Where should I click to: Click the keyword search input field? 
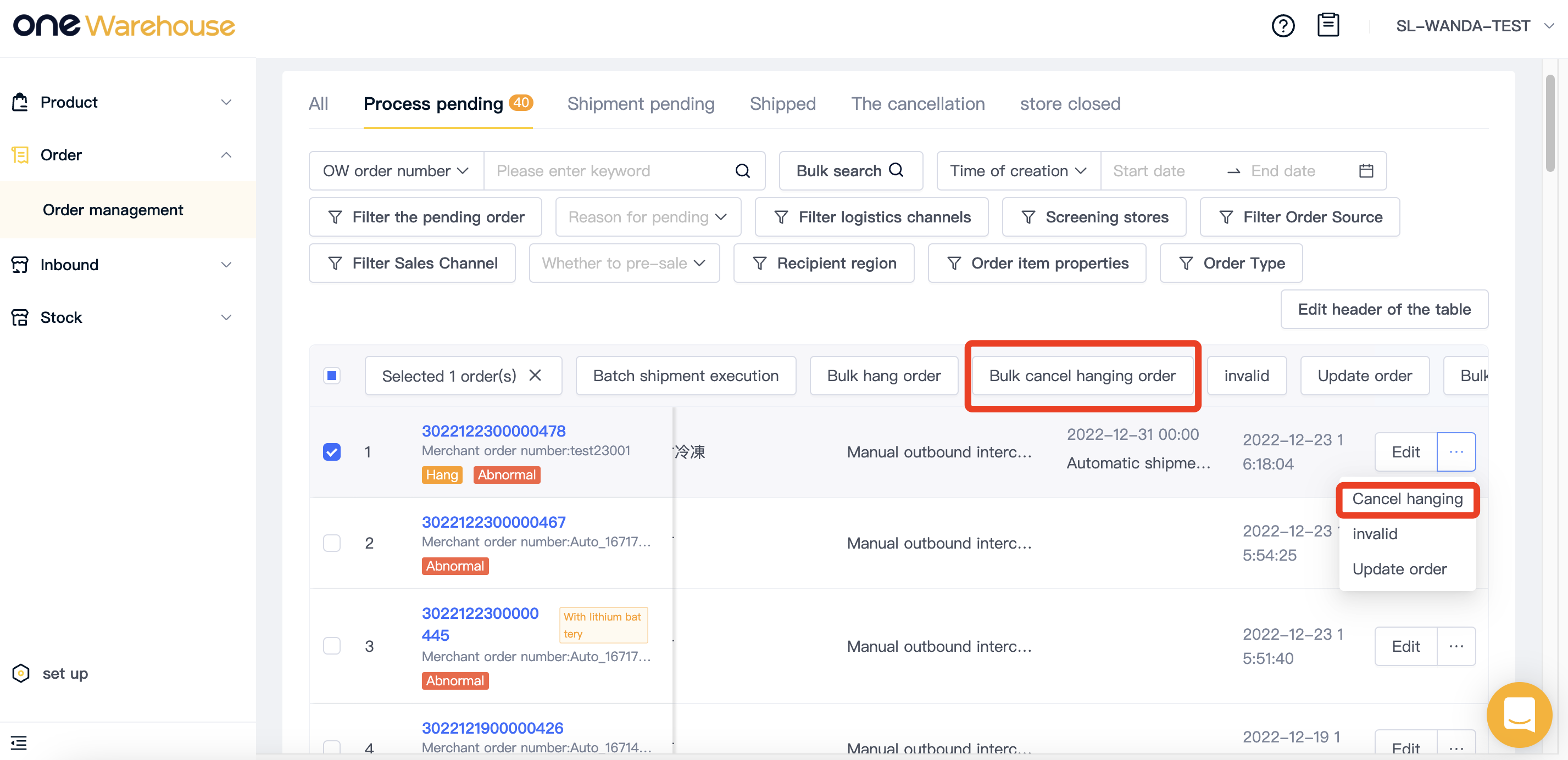coord(609,171)
